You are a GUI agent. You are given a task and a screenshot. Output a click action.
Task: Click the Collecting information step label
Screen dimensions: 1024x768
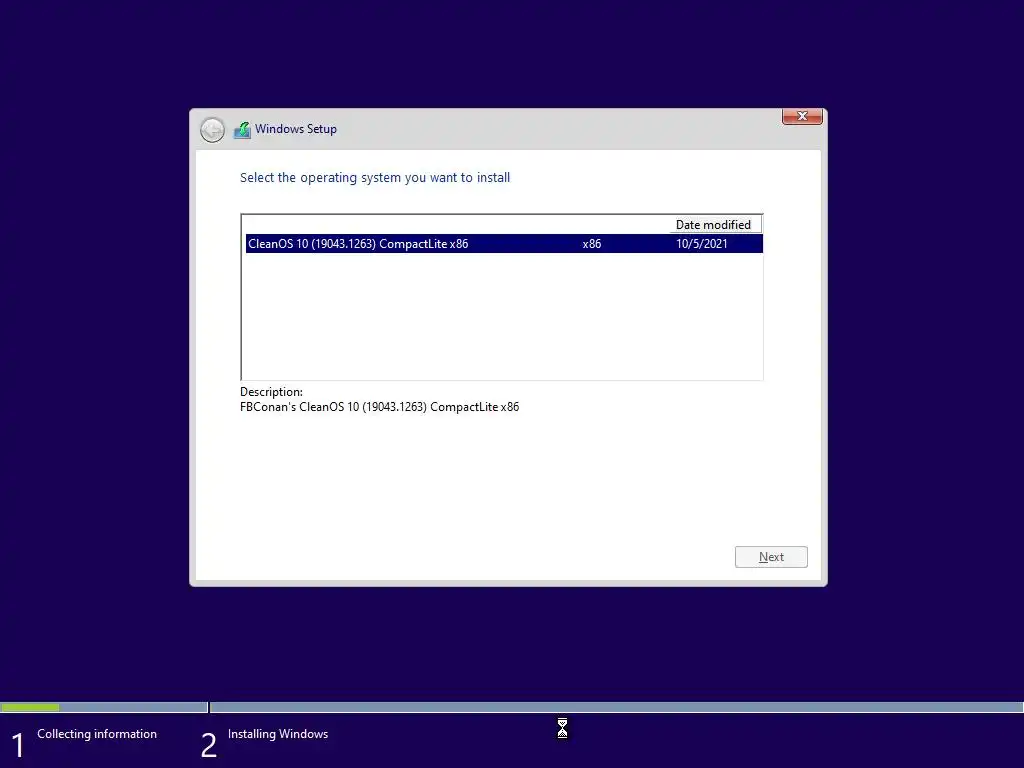pos(97,734)
